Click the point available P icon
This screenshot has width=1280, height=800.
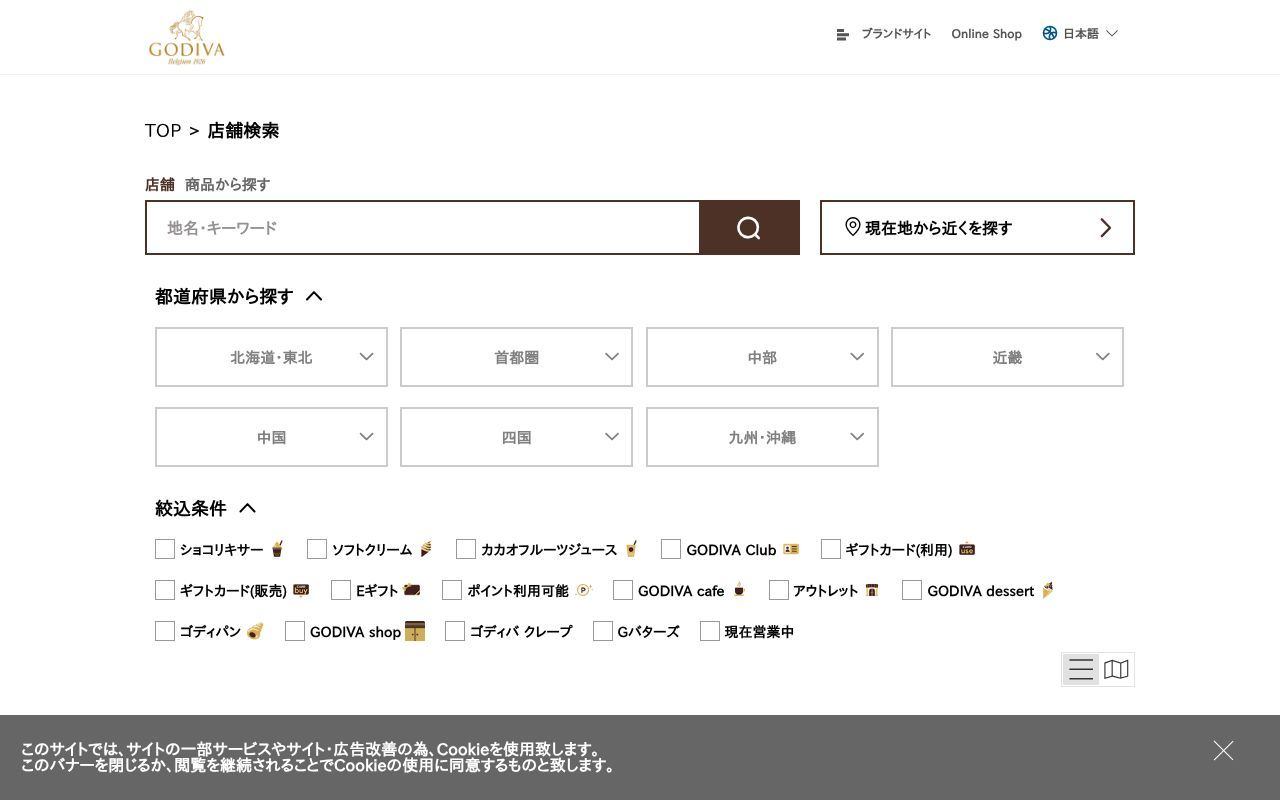(x=584, y=590)
